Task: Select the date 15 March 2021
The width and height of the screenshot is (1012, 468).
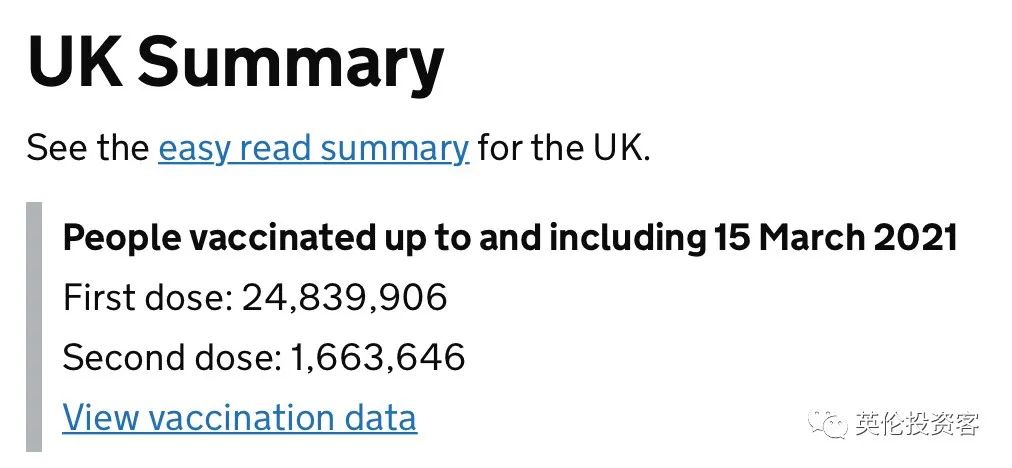Action: [x=835, y=238]
